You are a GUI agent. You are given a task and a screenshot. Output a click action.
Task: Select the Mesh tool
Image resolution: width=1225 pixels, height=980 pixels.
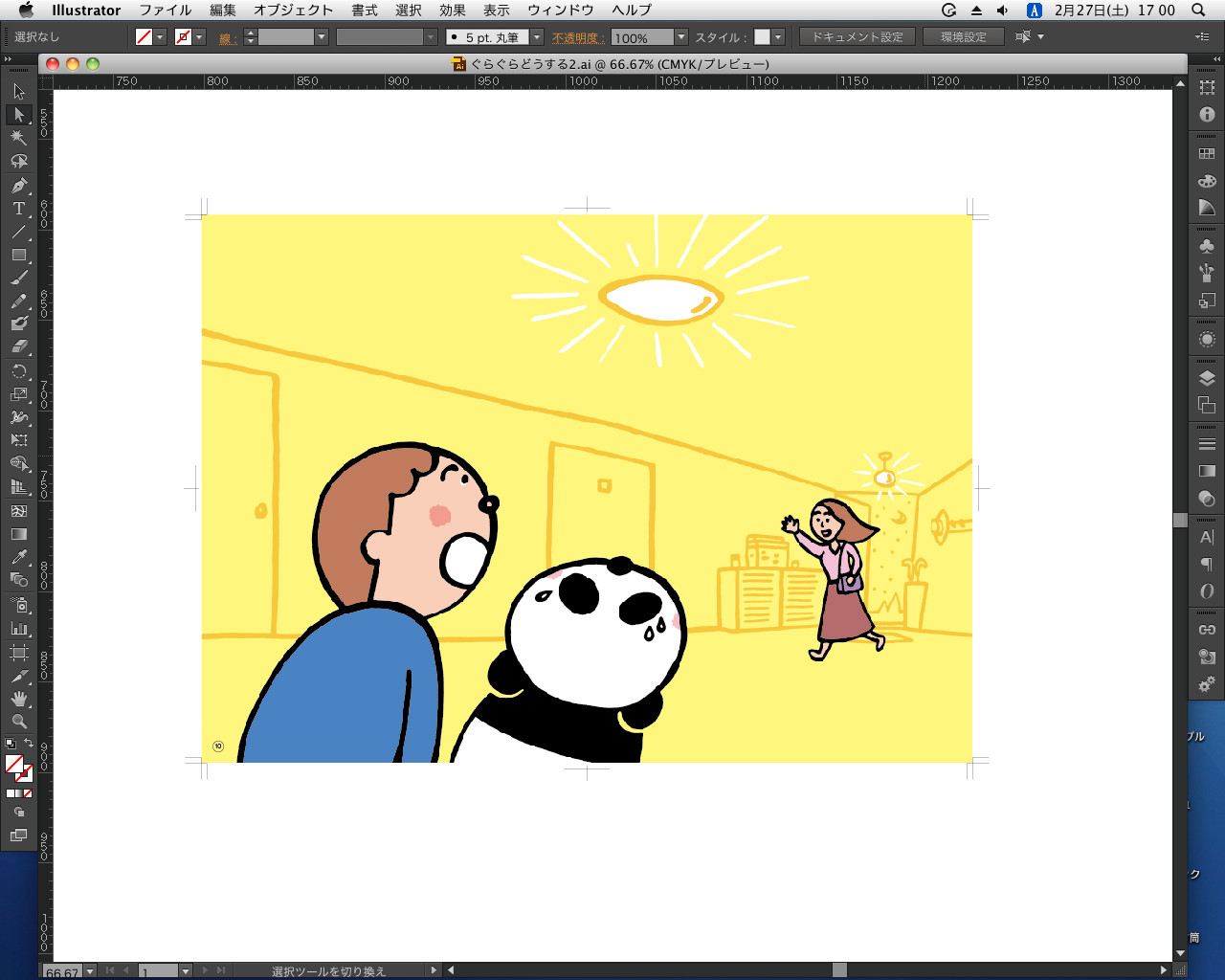point(19,511)
